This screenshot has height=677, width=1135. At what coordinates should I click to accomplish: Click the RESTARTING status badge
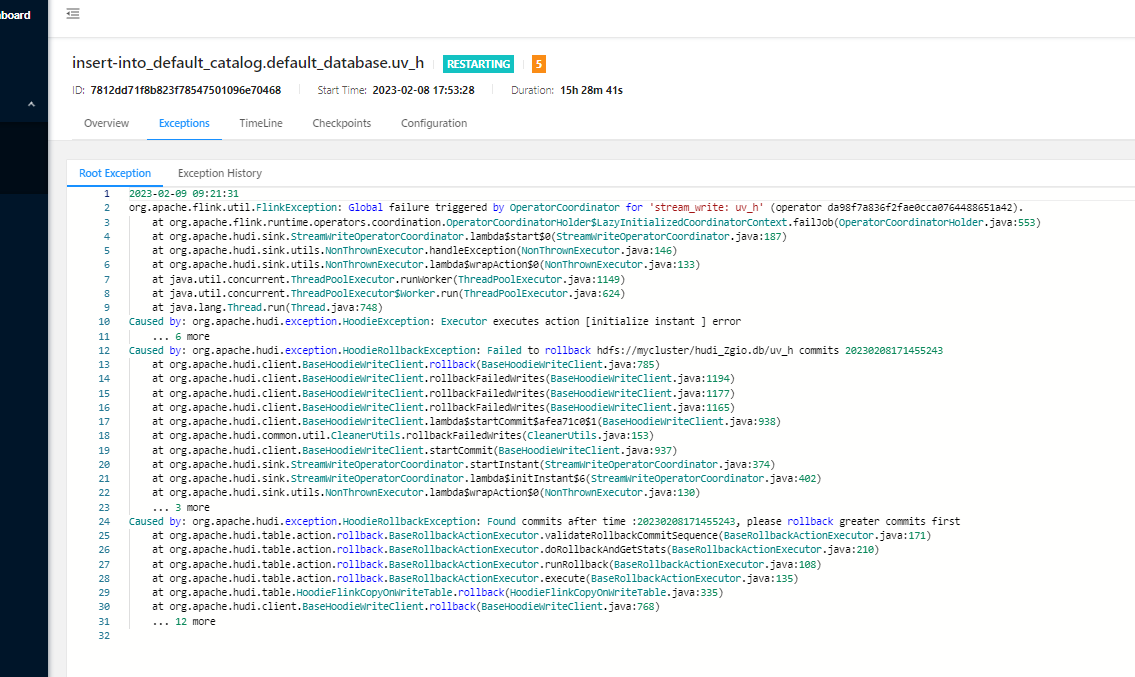[478, 64]
